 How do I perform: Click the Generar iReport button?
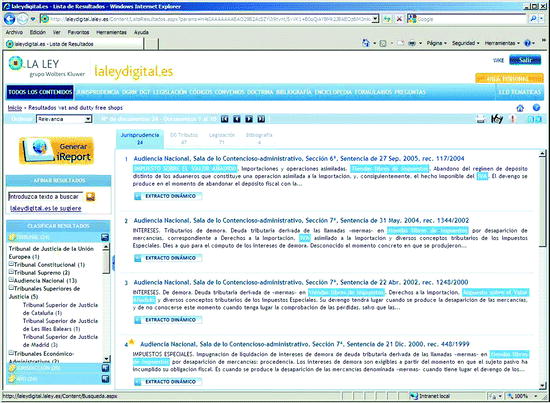57,151
